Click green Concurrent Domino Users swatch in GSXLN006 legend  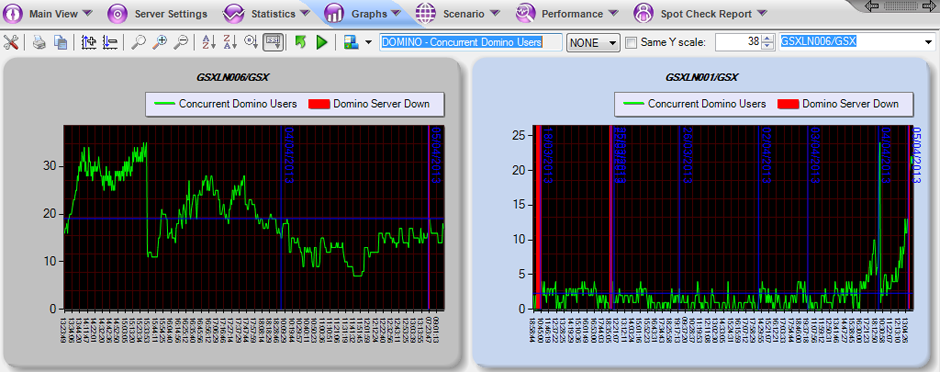click(164, 104)
